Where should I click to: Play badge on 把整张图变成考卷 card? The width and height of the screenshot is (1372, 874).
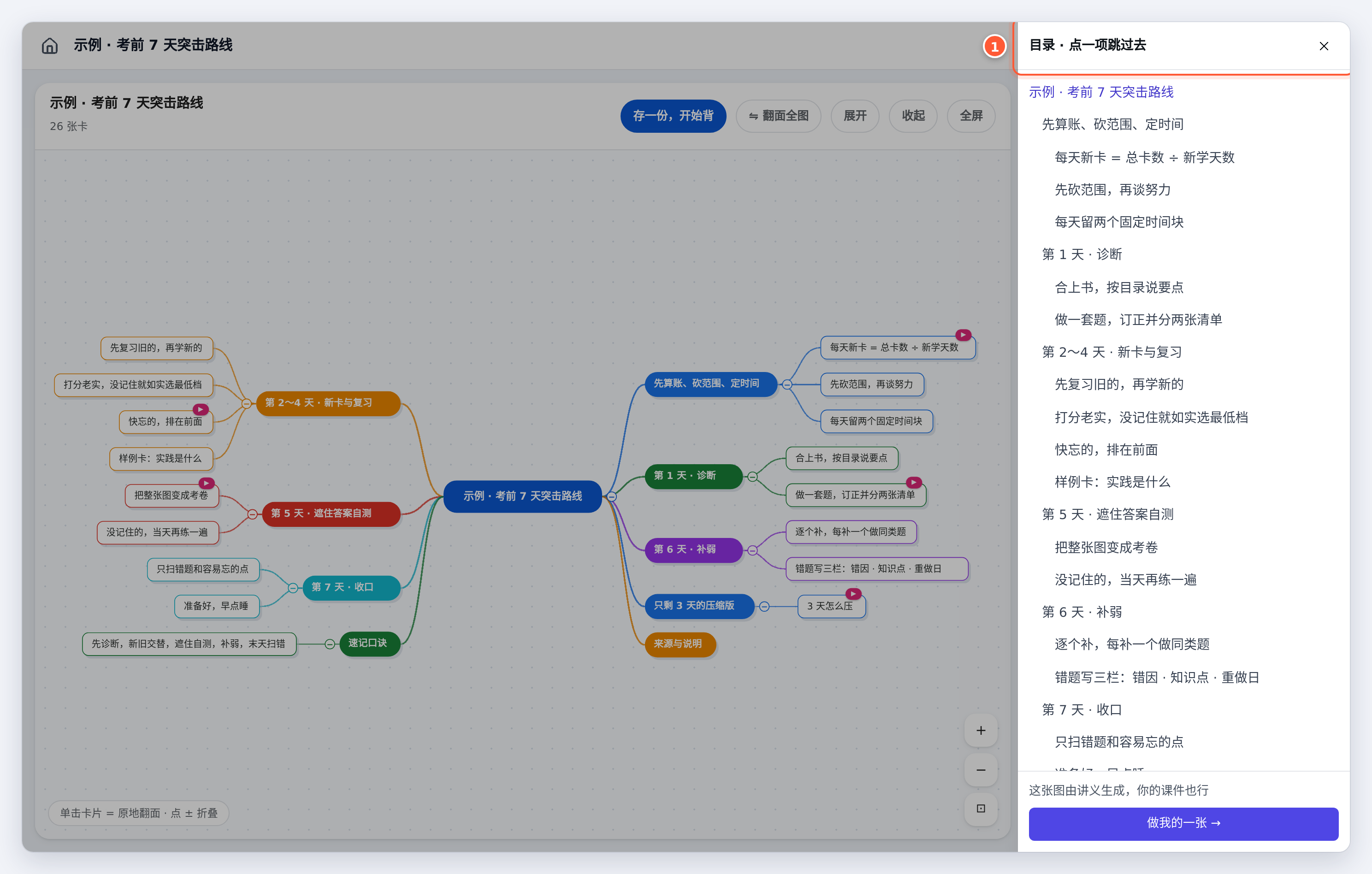pyautogui.click(x=206, y=483)
